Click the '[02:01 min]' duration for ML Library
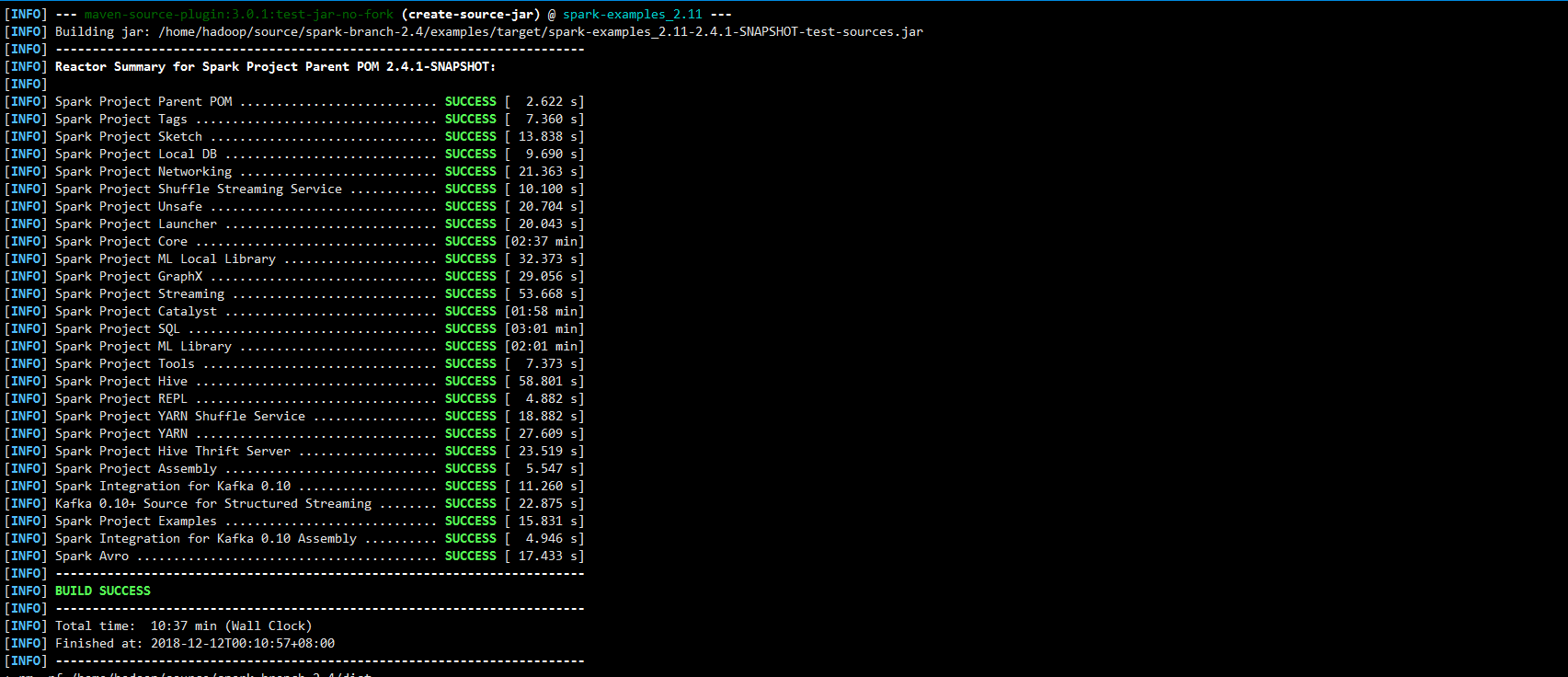Viewport: 1568px width, 677px height. pos(544,347)
